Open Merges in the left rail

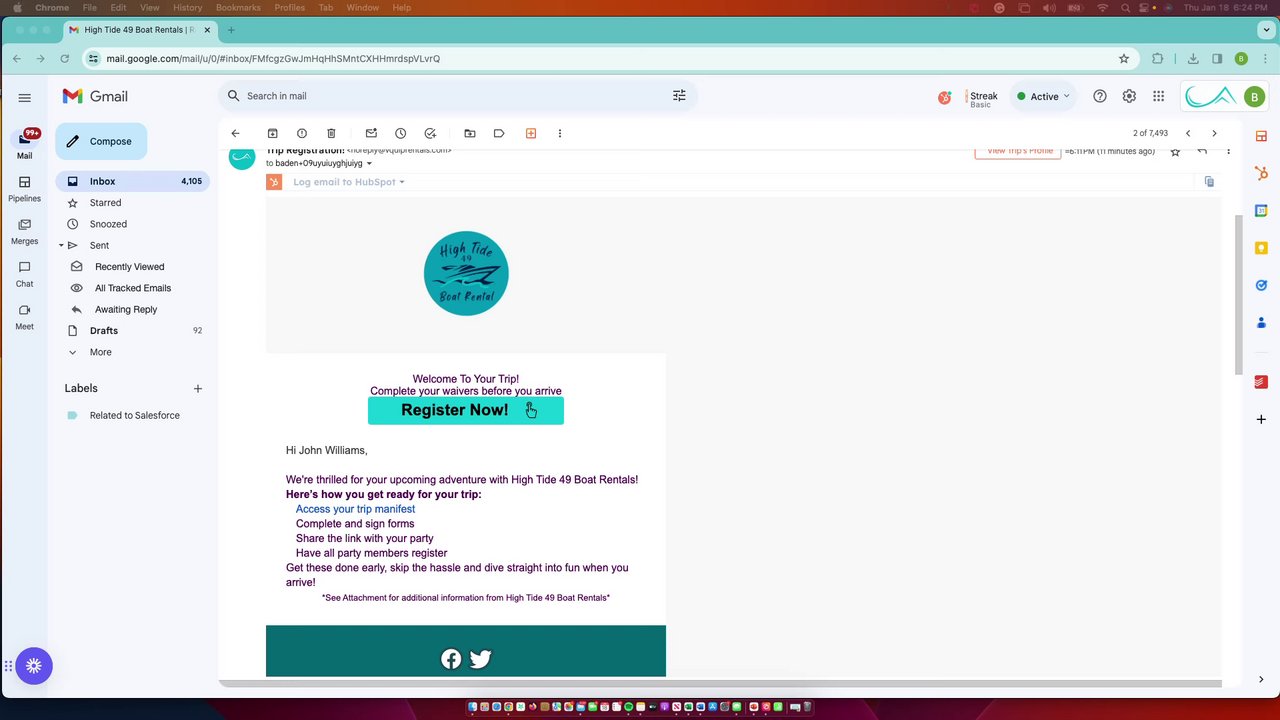coord(24,232)
